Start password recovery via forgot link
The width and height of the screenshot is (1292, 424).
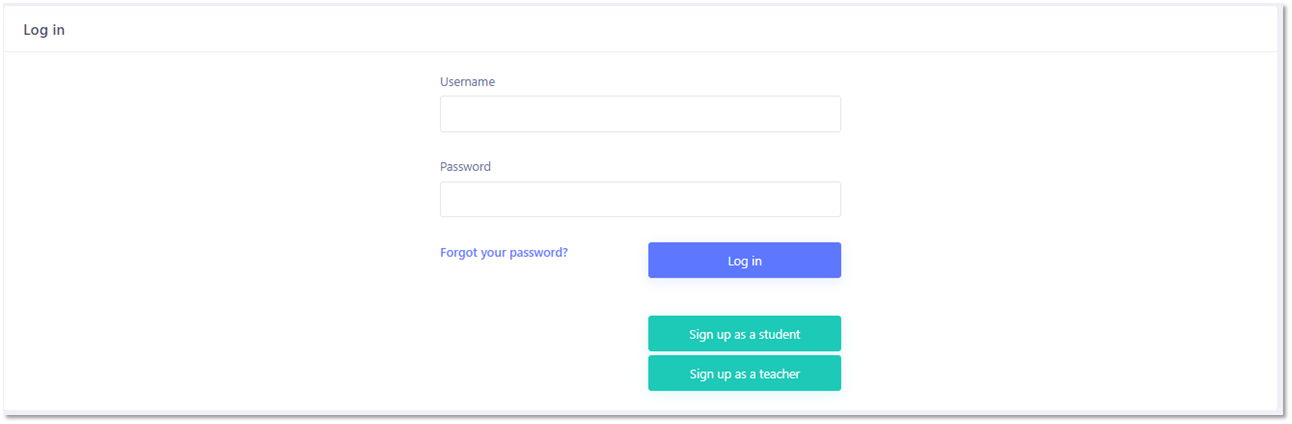click(504, 253)
